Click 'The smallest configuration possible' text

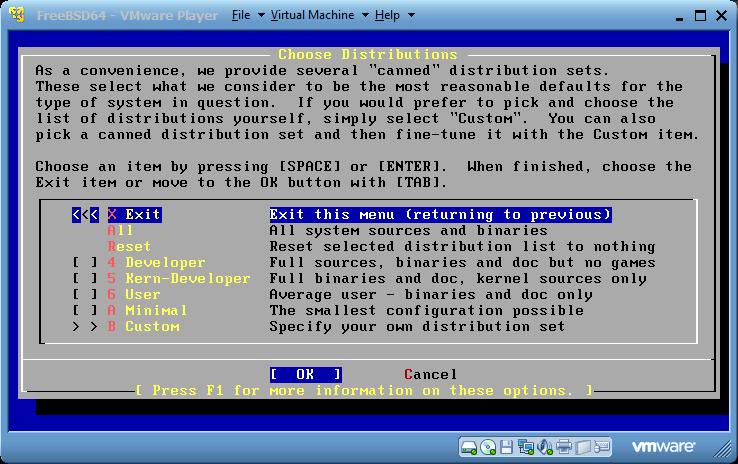(426, 311)
